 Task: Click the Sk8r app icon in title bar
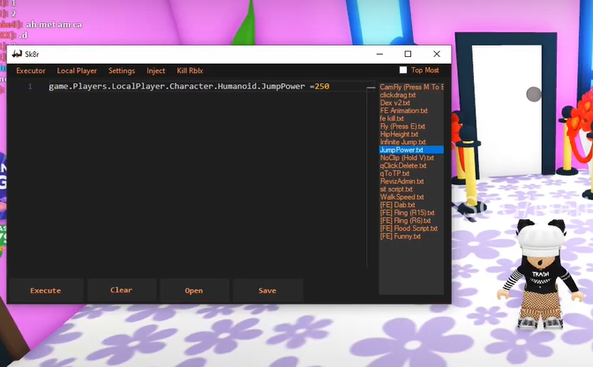coord(17,54)
